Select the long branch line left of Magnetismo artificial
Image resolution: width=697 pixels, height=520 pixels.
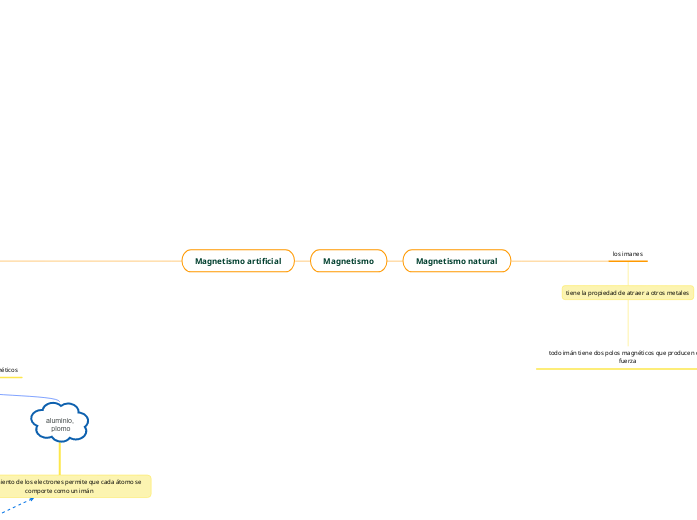[90, 261]
